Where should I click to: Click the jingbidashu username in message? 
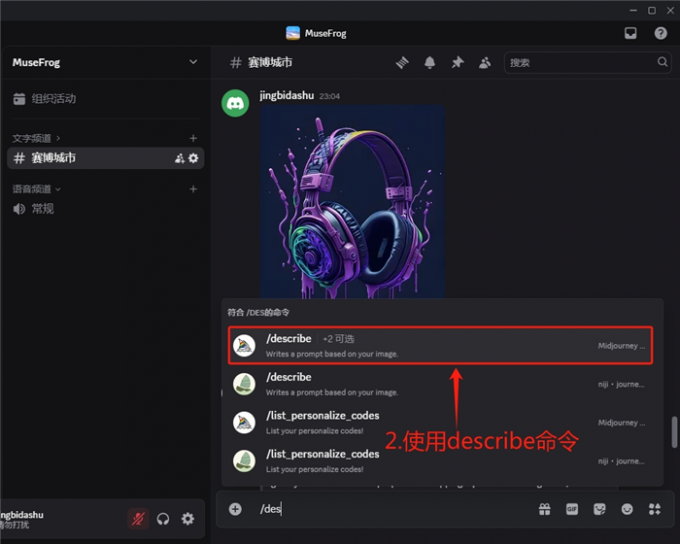pos(287,95)
